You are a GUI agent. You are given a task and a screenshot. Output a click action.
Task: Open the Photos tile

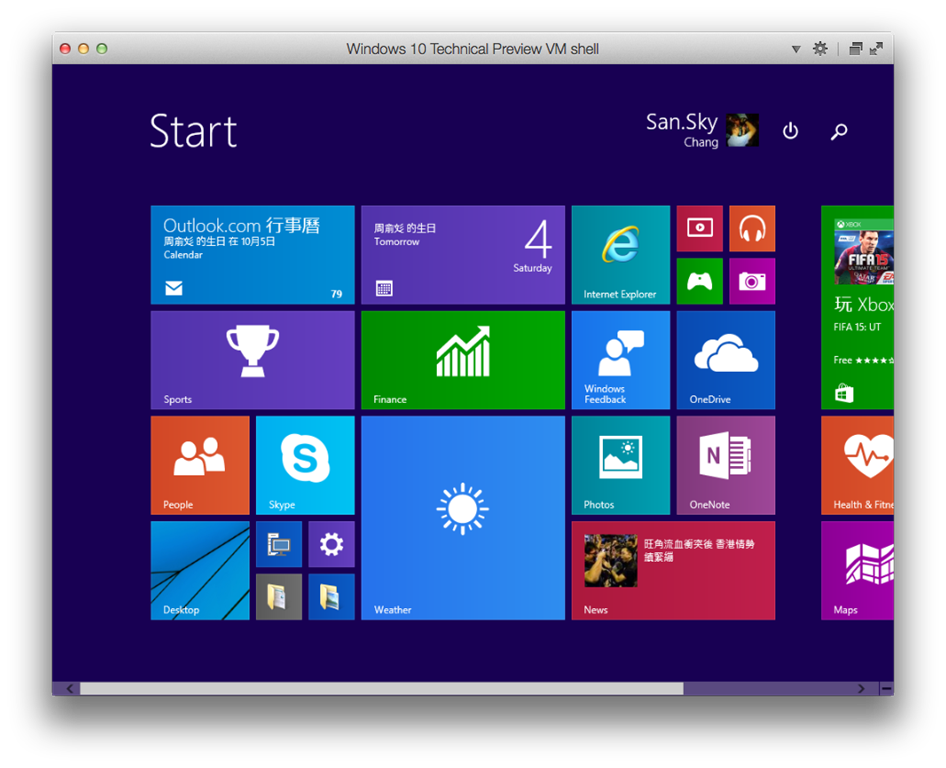click(621, 465)
